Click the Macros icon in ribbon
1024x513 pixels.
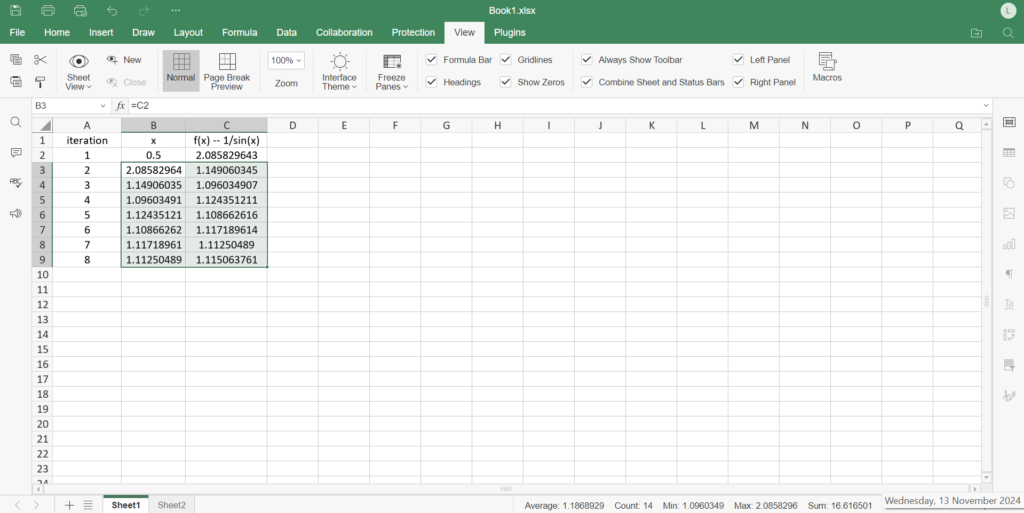[x=827, y=67]
